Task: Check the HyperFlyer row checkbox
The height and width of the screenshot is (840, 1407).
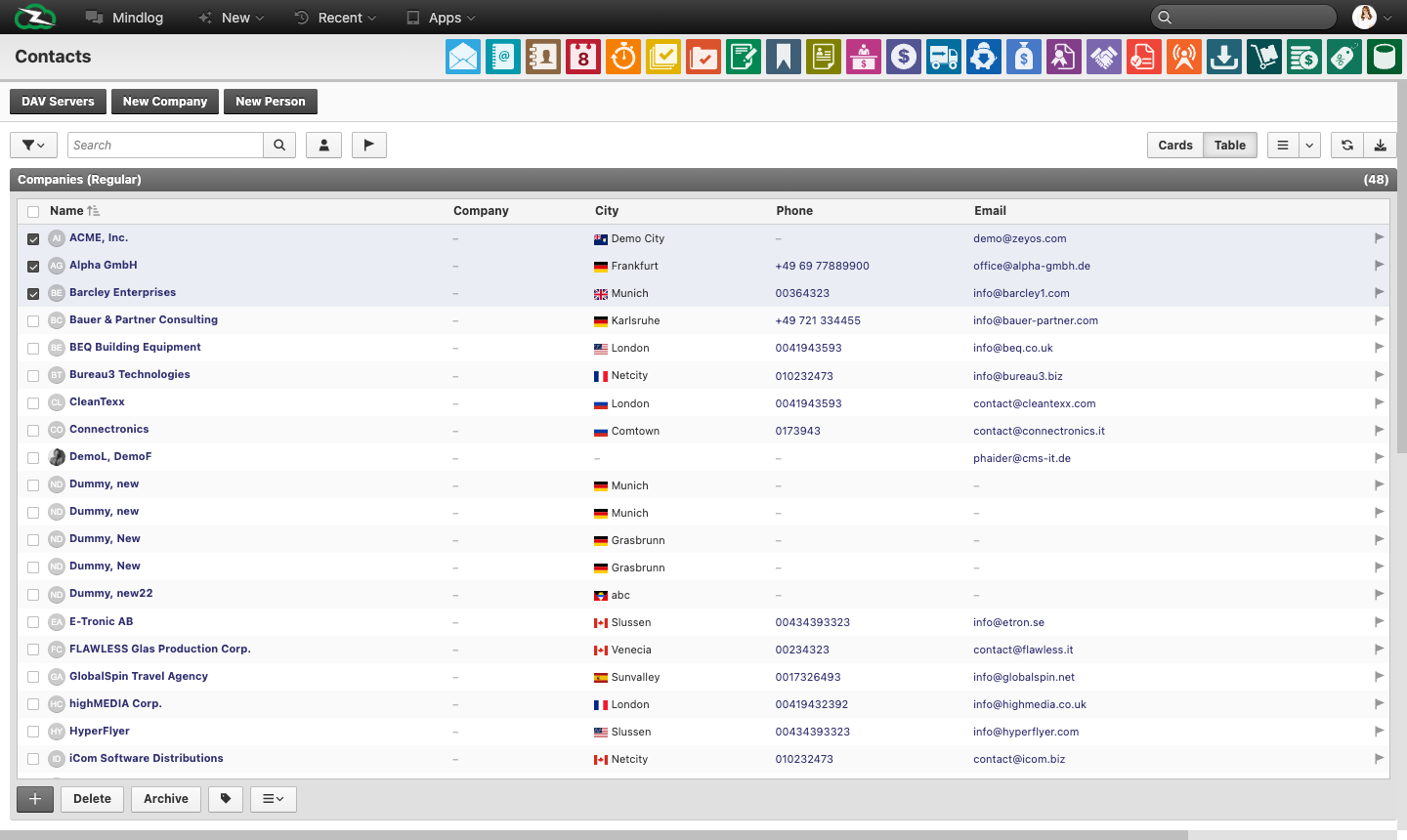Action: (x=33, y=732)
